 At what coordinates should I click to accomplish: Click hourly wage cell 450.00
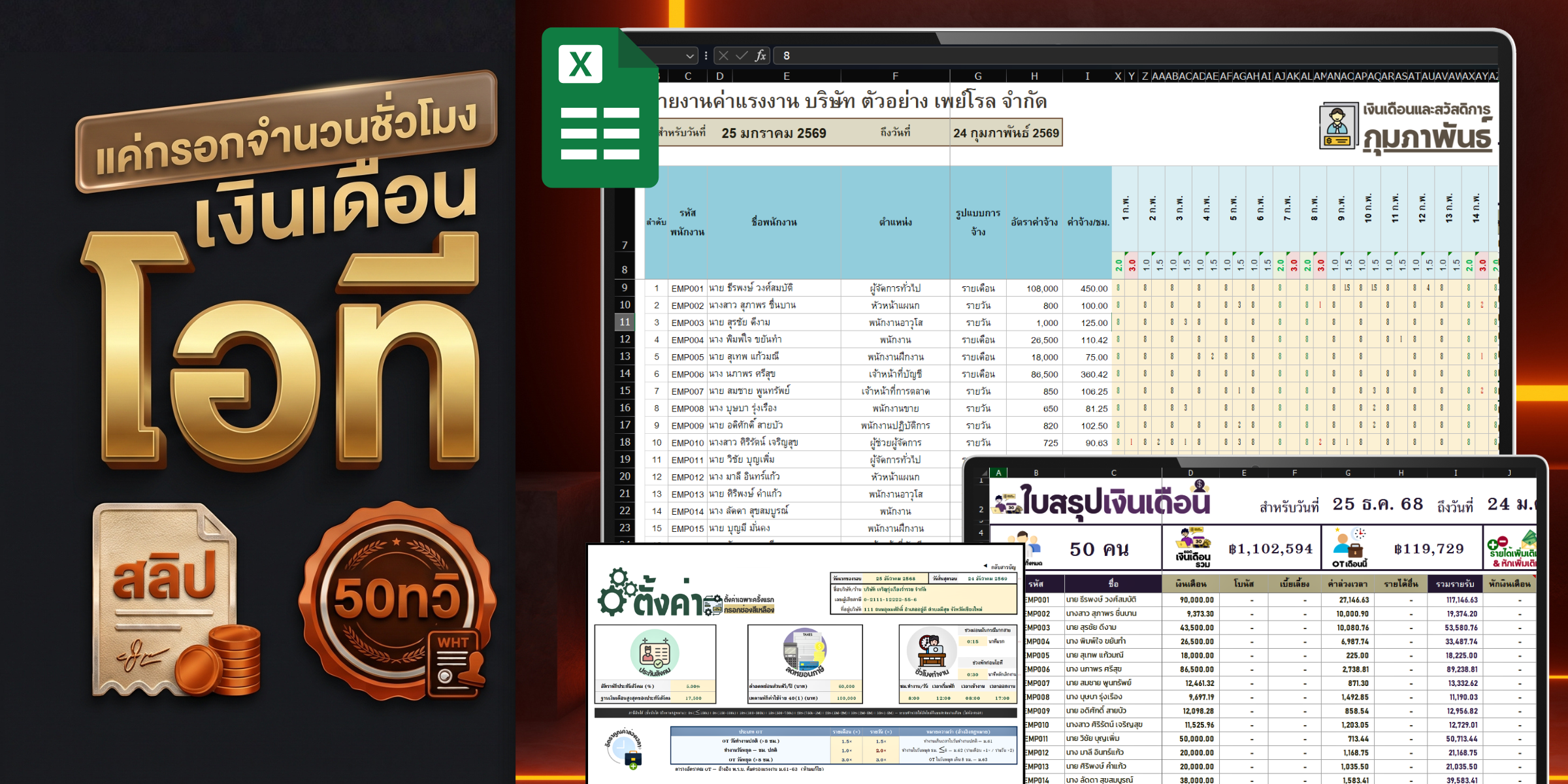coord(1087,288)
